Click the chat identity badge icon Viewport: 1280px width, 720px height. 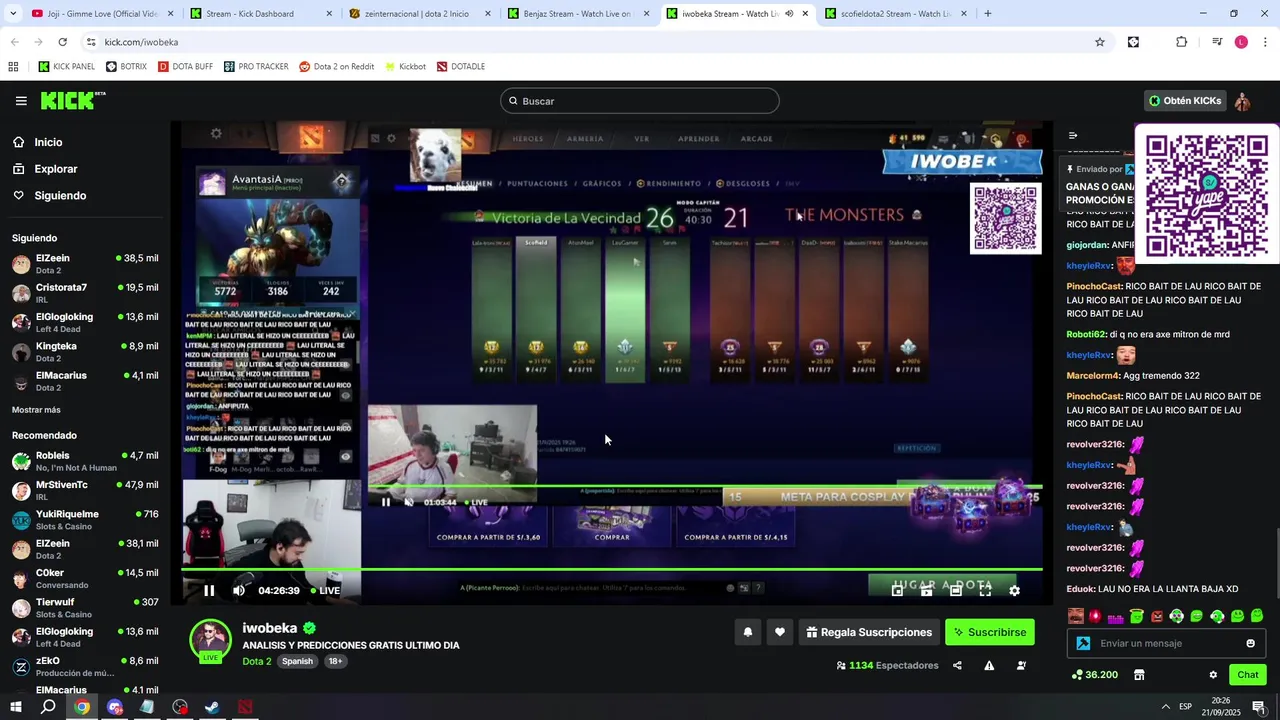click(x=1083, y=643)
